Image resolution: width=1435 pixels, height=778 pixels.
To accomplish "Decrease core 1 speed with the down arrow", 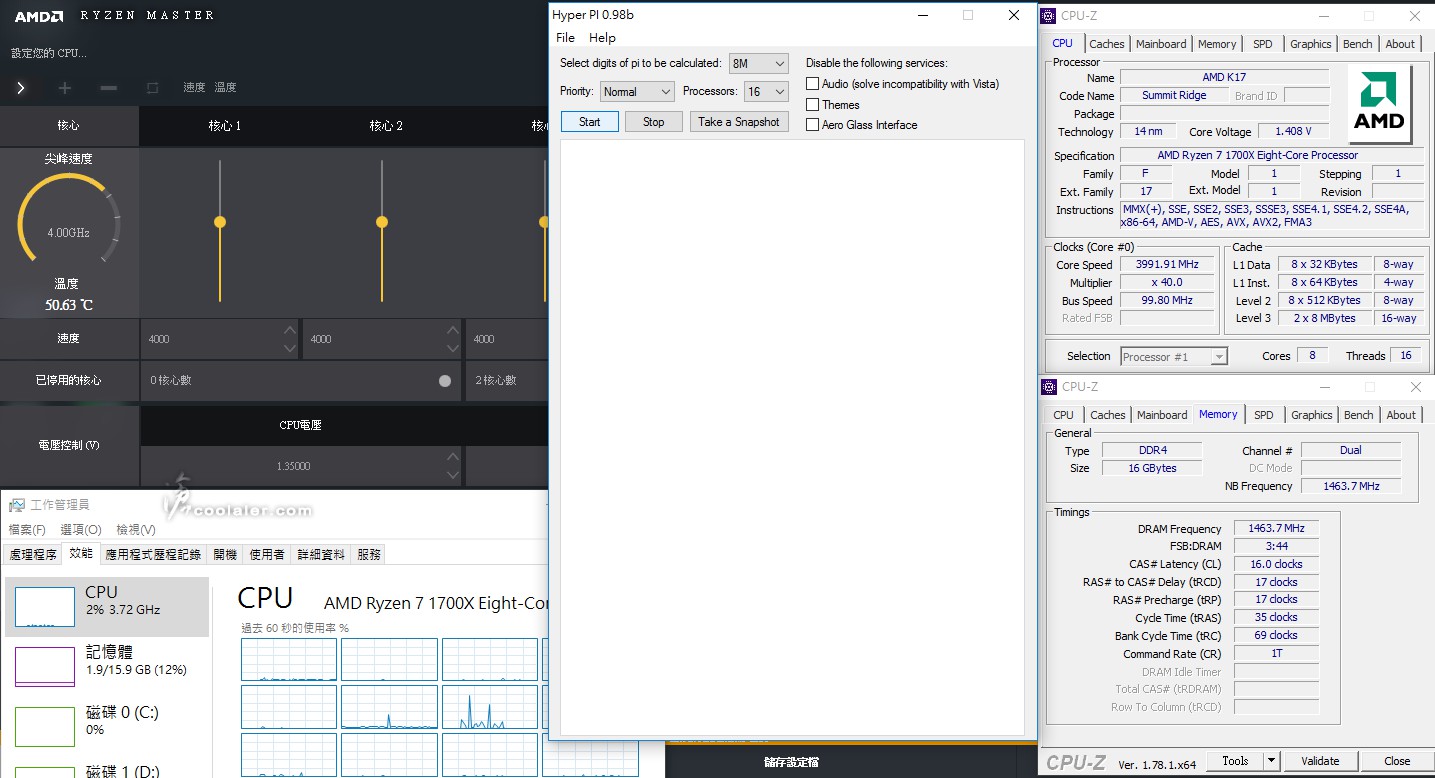I will click(x=290, y=348).
